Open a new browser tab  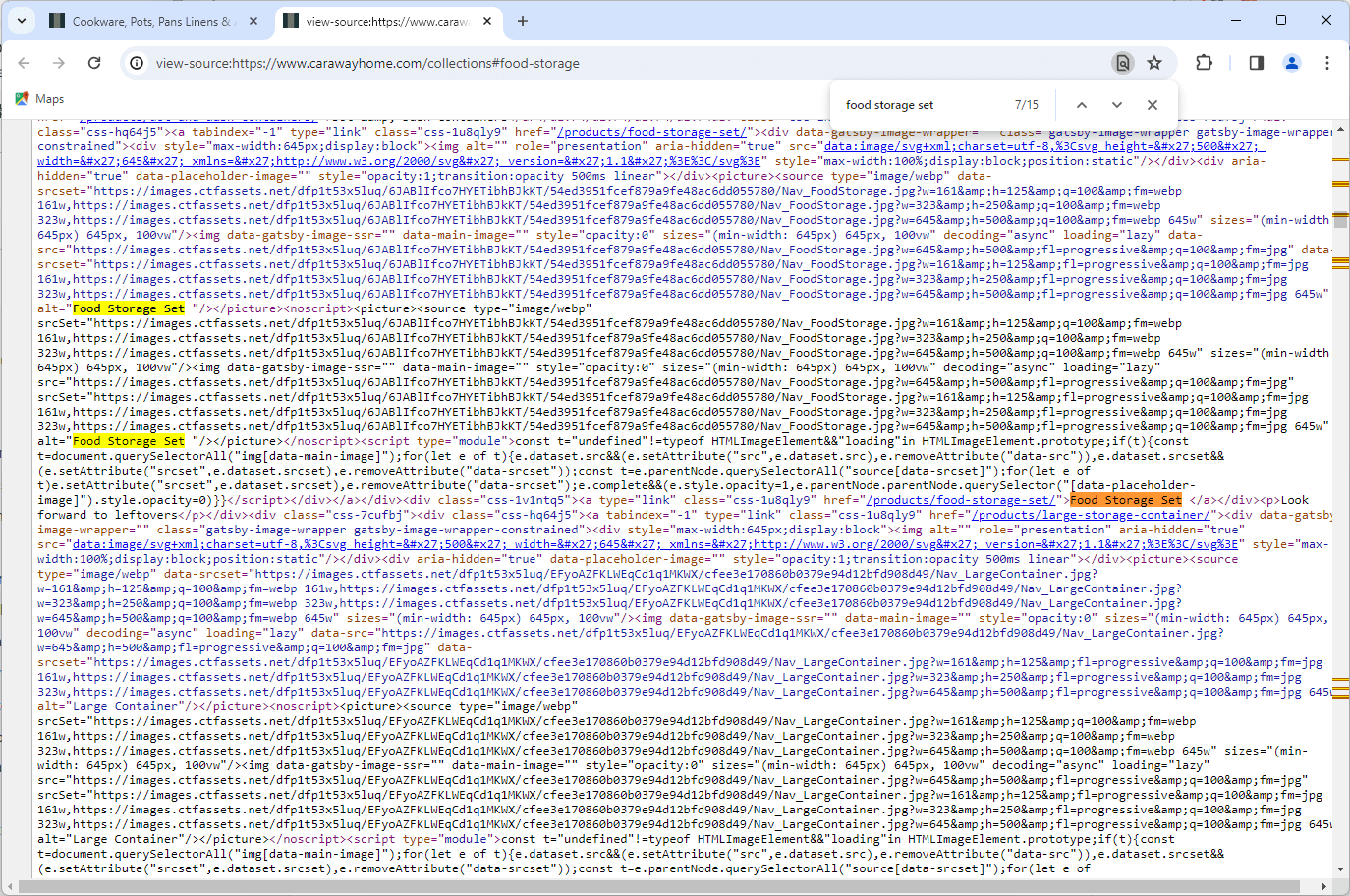tap(523, 20)
